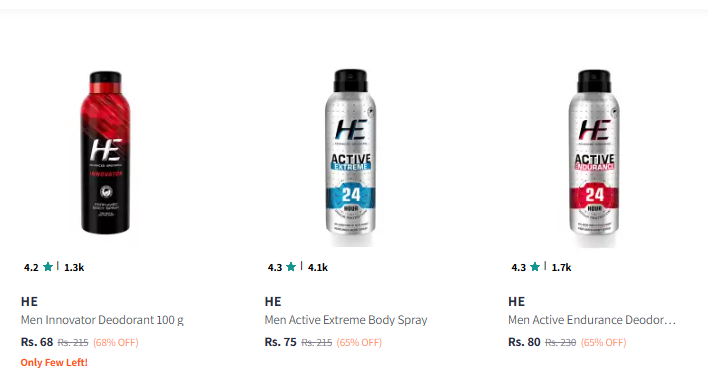The height and width of the screenshot is (372, 708).
Task: Click HE brand name above Active Endurance
Action: [x=517, y=302]
